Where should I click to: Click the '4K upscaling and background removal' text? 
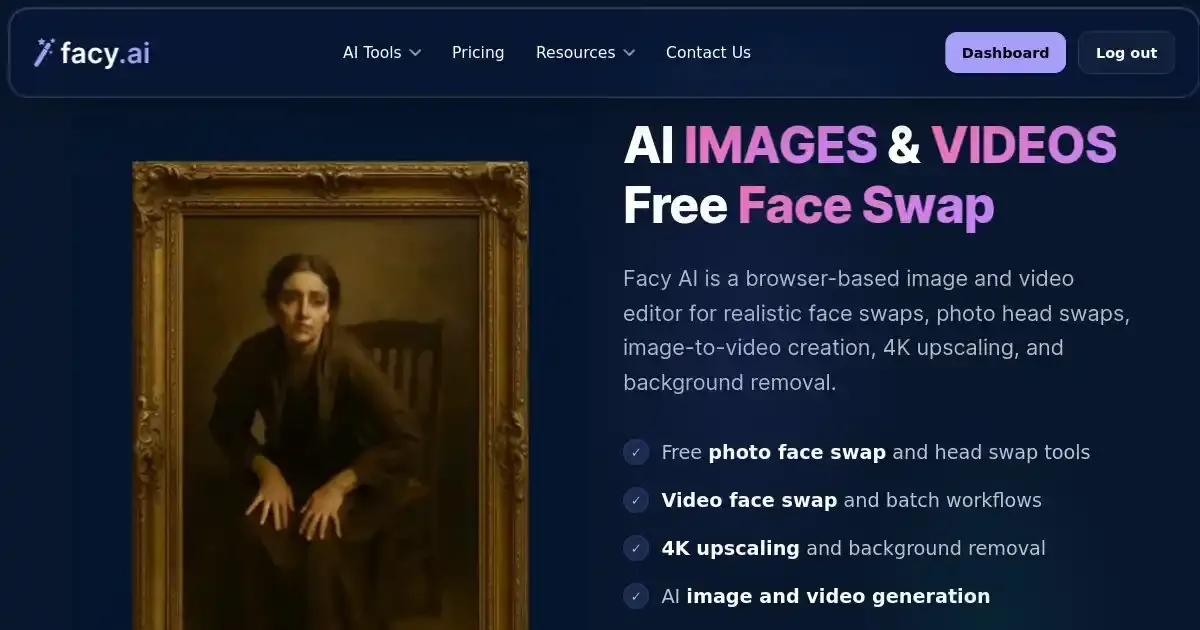tap(853, 548)
